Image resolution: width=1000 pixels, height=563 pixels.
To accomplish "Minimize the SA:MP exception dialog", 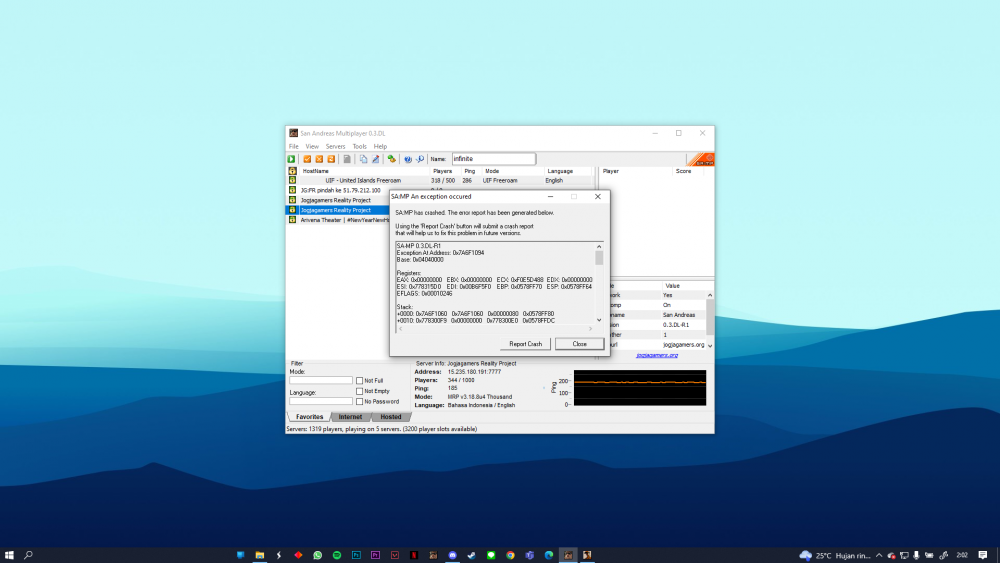I will point(550,196).
